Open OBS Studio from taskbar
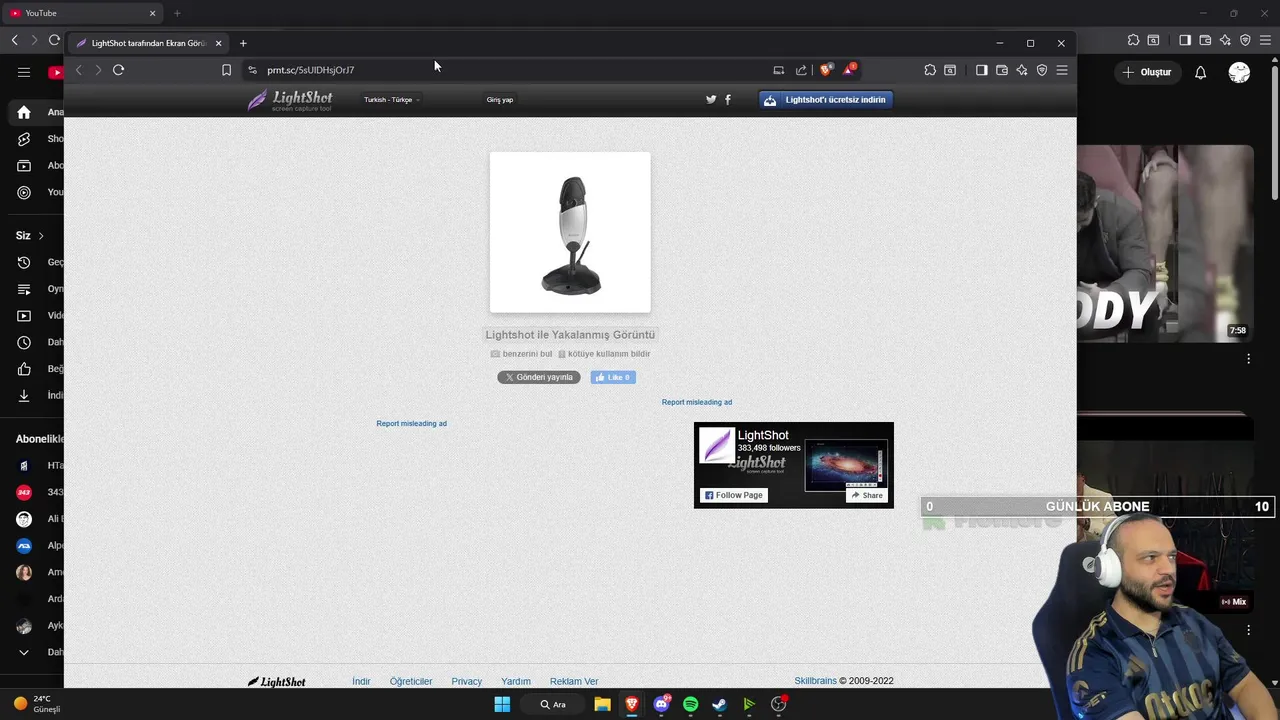The image size is (1280, 720). pos(778,704)
